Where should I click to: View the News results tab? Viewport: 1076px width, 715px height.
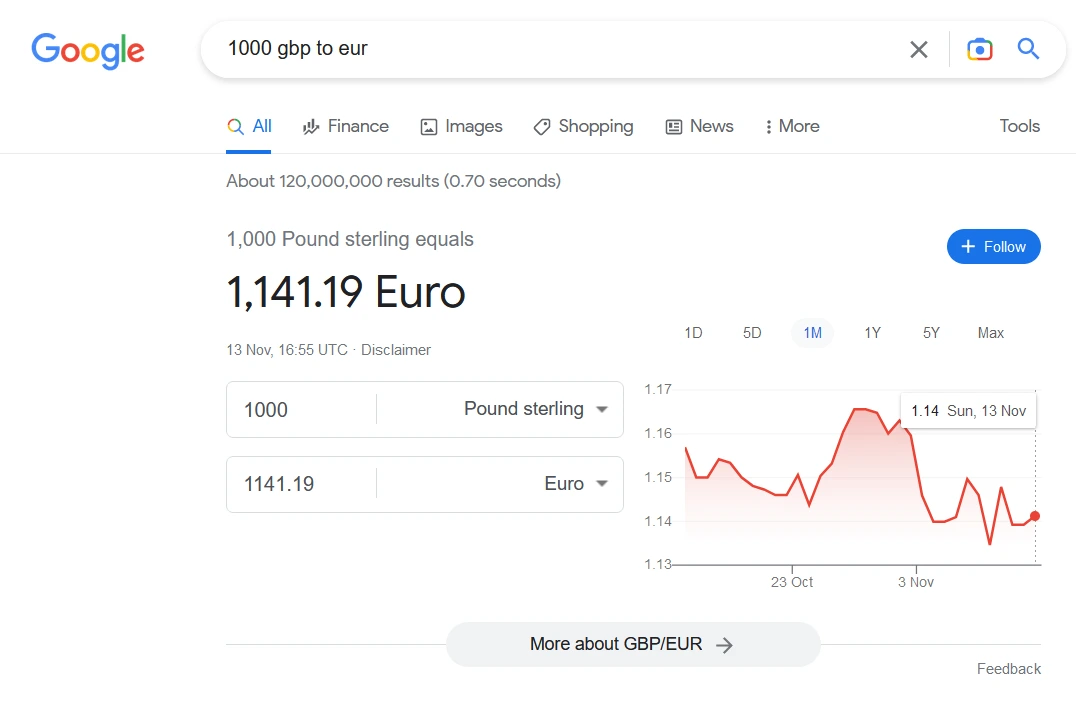[699, 126]
